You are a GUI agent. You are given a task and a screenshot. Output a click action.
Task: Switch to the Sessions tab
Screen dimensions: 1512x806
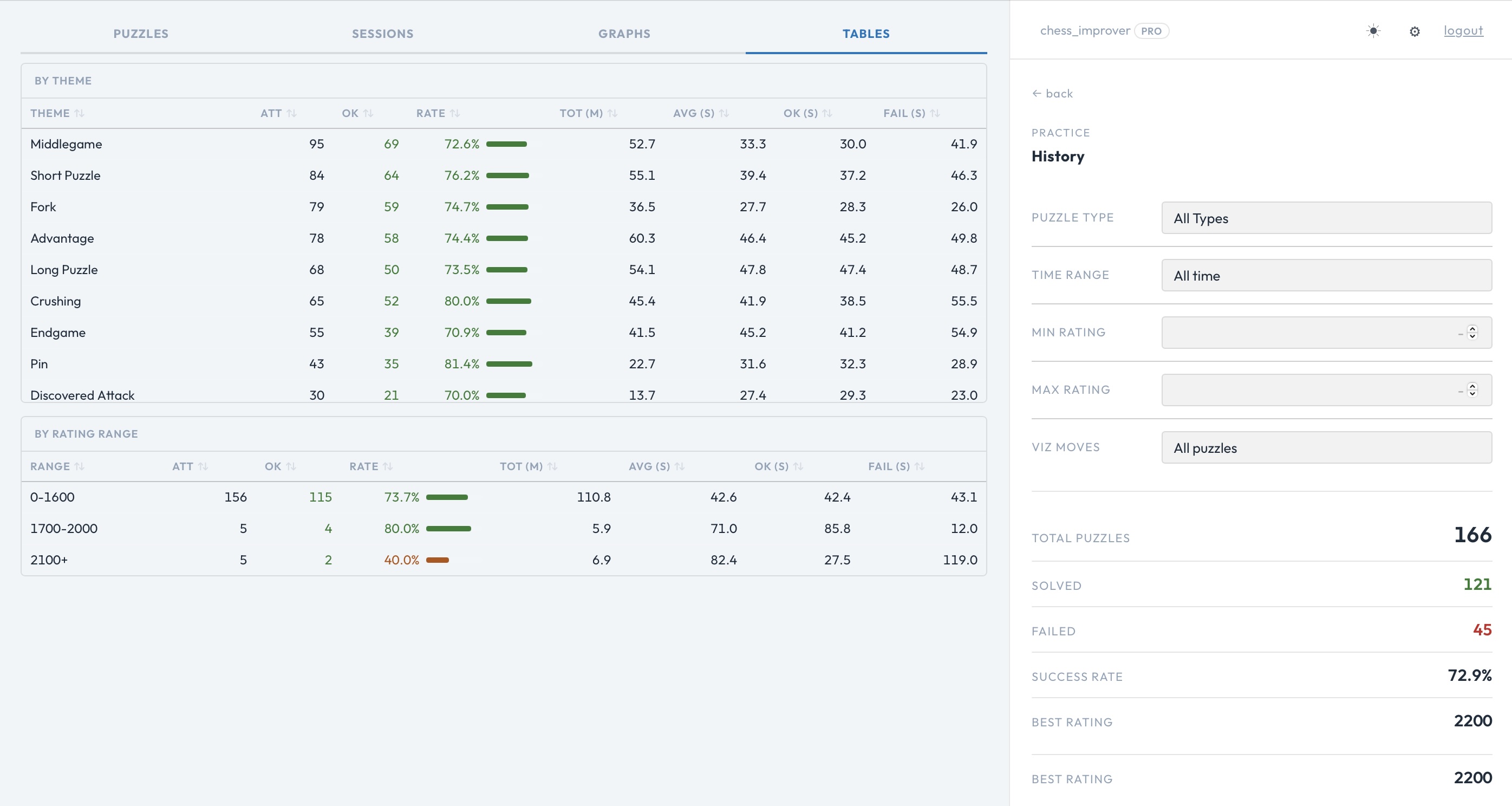383,34
